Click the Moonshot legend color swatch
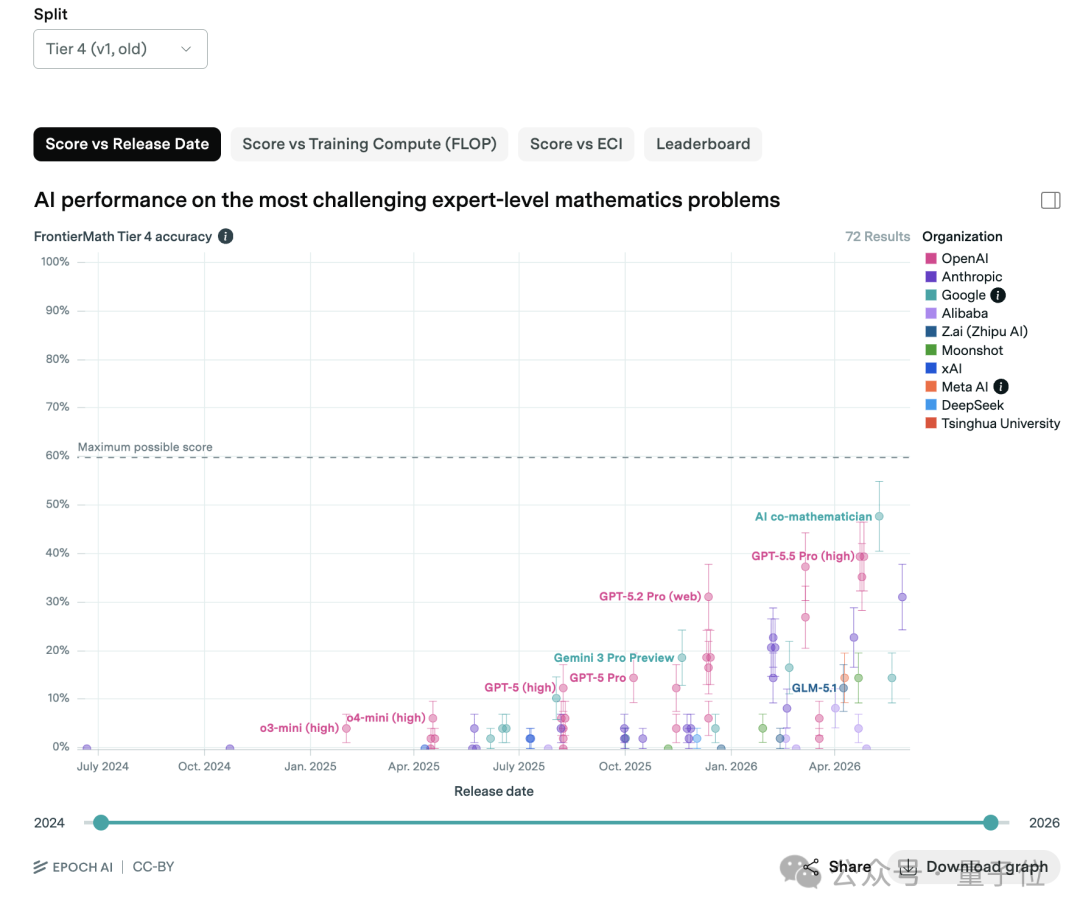 point(931,350)
